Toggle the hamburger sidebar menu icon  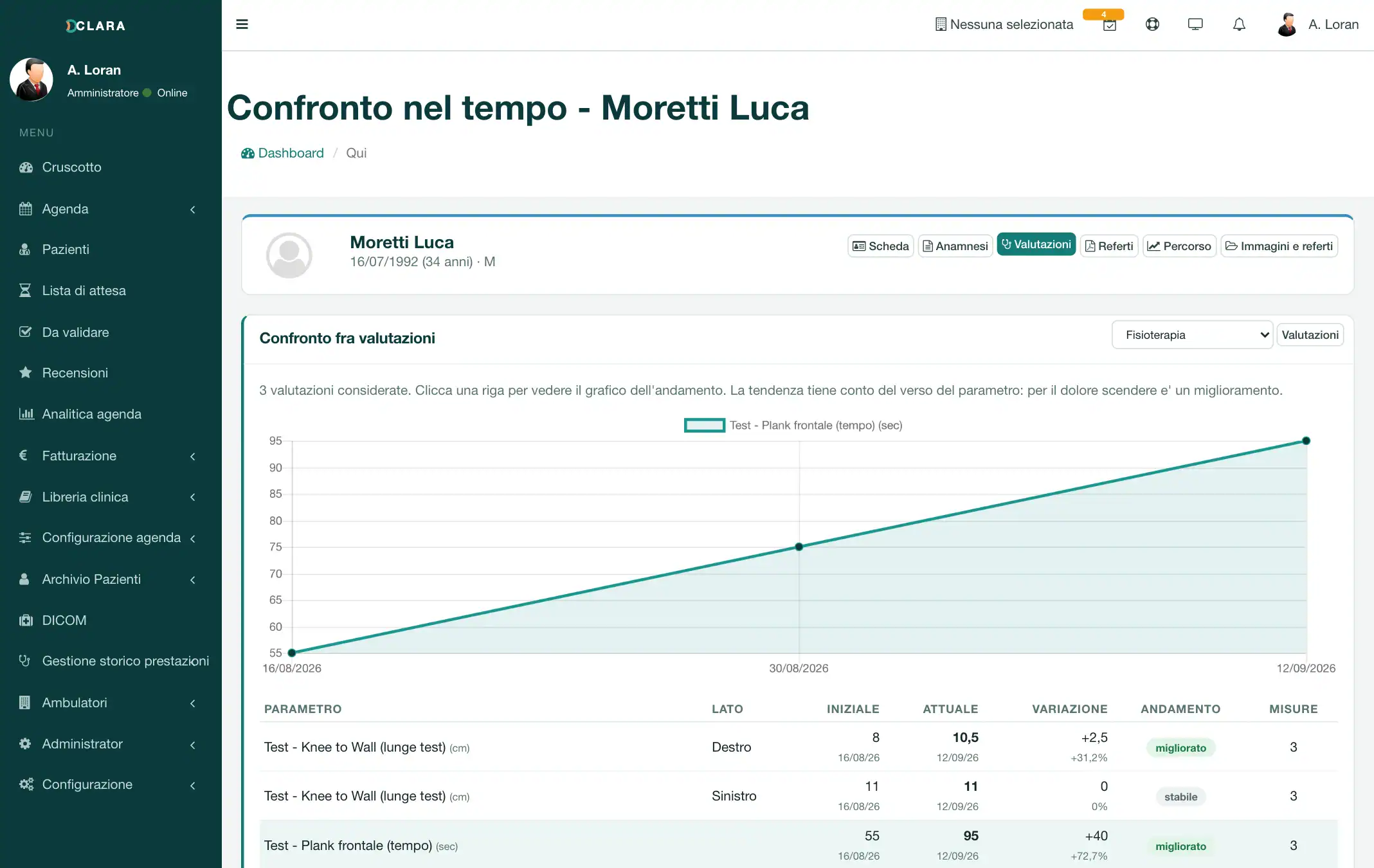[242, 24]
